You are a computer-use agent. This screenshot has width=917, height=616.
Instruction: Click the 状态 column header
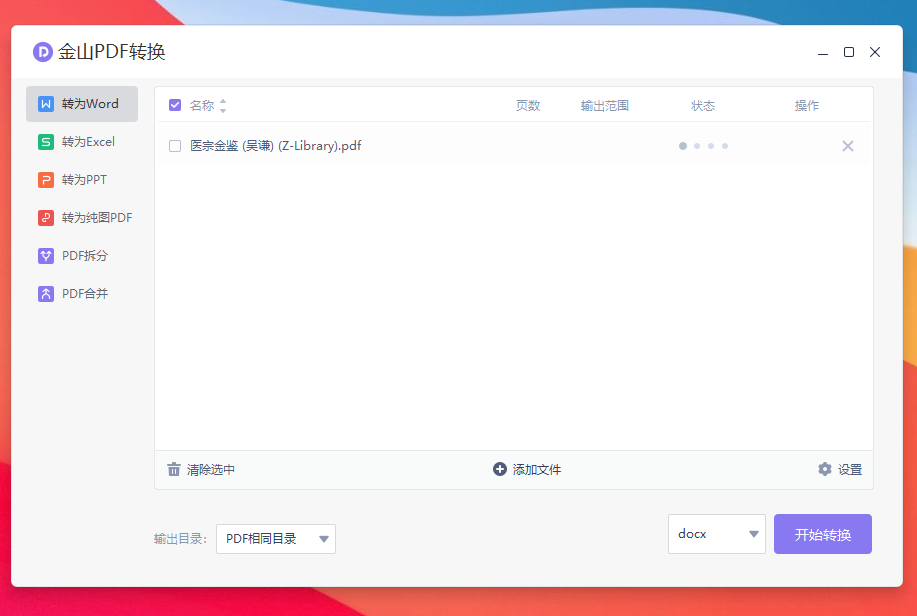(702, 106)
